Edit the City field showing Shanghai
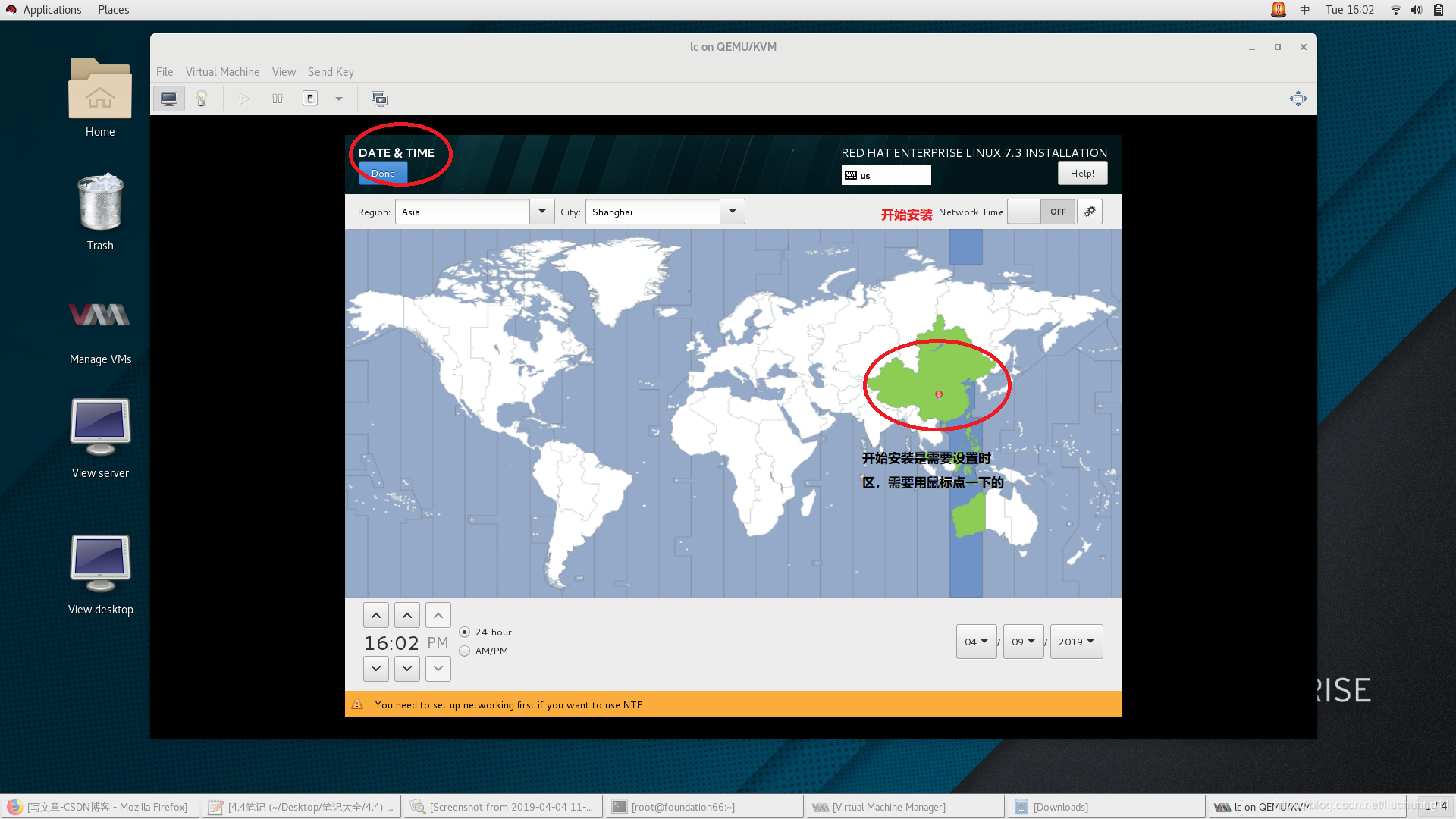1456x819 pixels. click(652, 212)
